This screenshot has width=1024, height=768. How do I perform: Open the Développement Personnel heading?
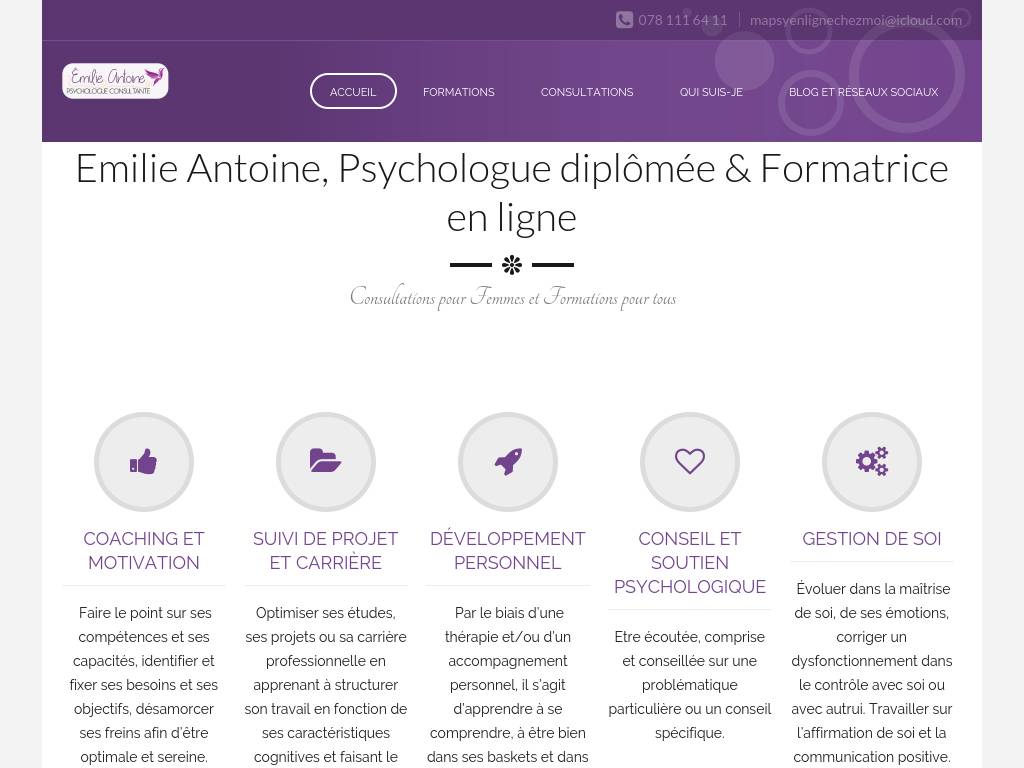508,550
